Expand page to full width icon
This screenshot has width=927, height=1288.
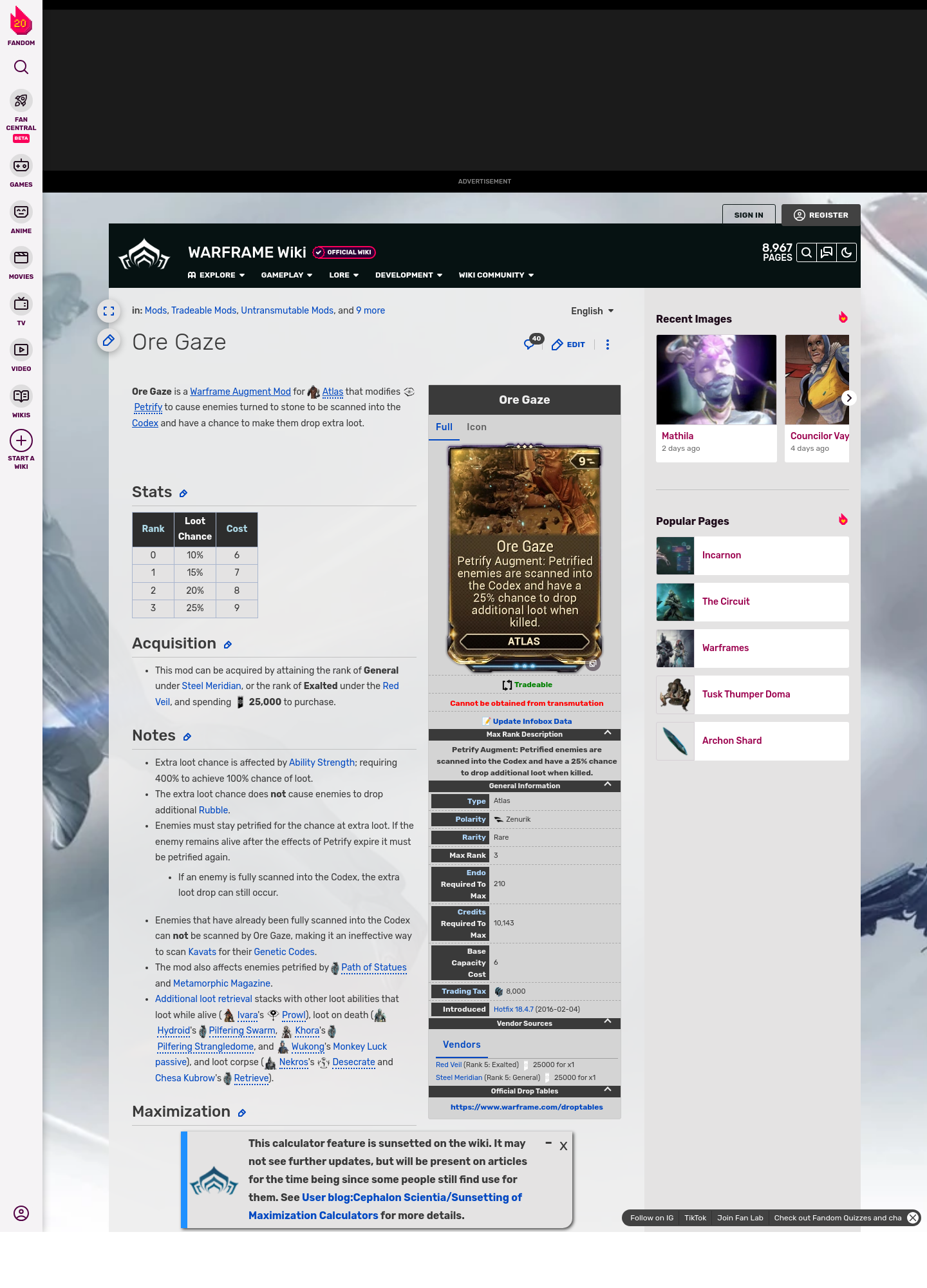109,311
